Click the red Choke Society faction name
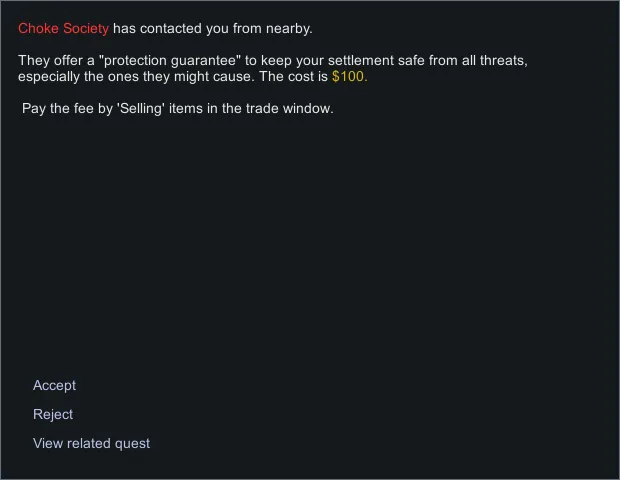Screen dimensions: 620x480 [63, 29]
